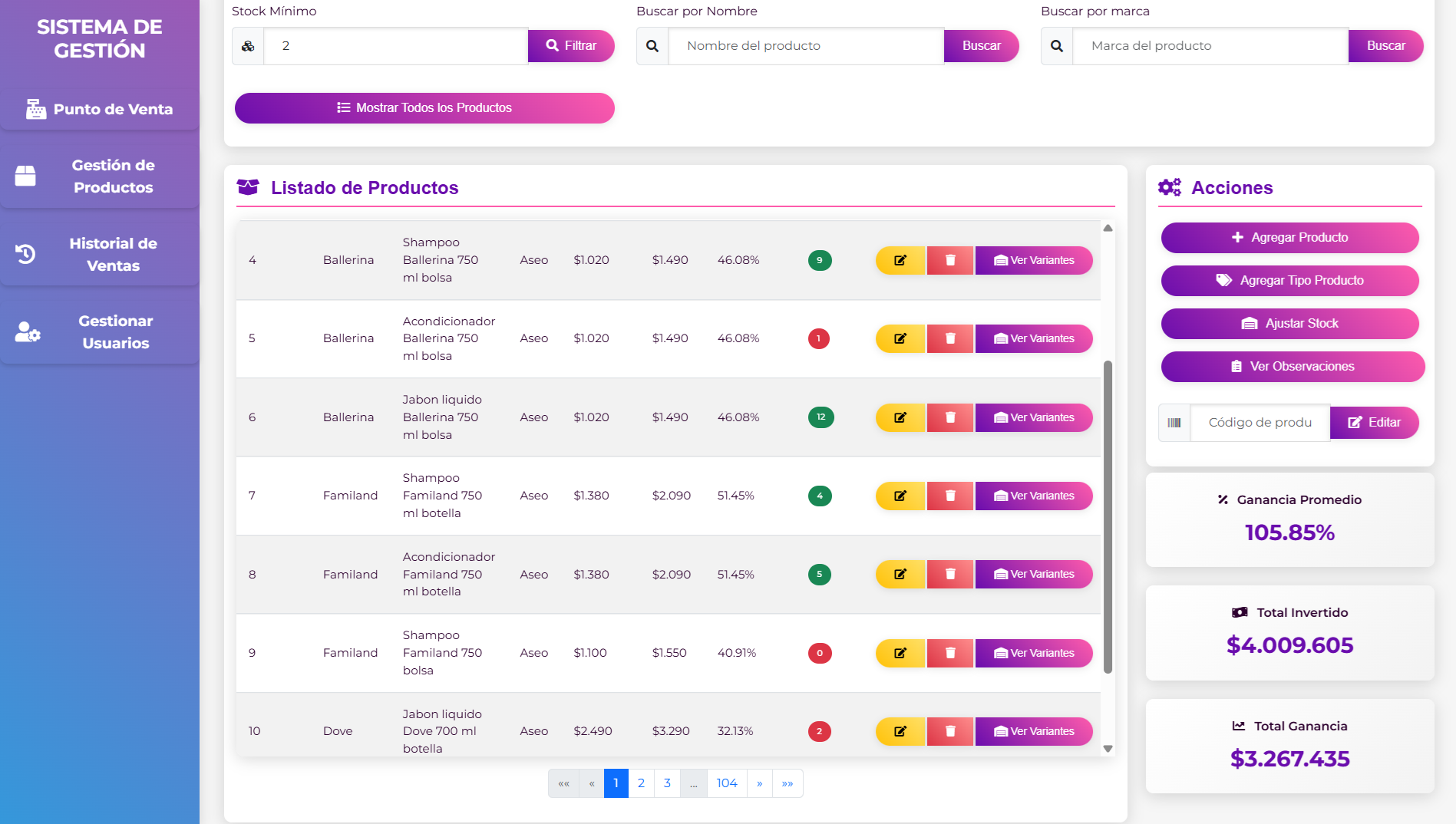This screenshot has height=824, width=1456.
Task: Click Filtrar to apply minimum stock
Action: coord(571,46)
